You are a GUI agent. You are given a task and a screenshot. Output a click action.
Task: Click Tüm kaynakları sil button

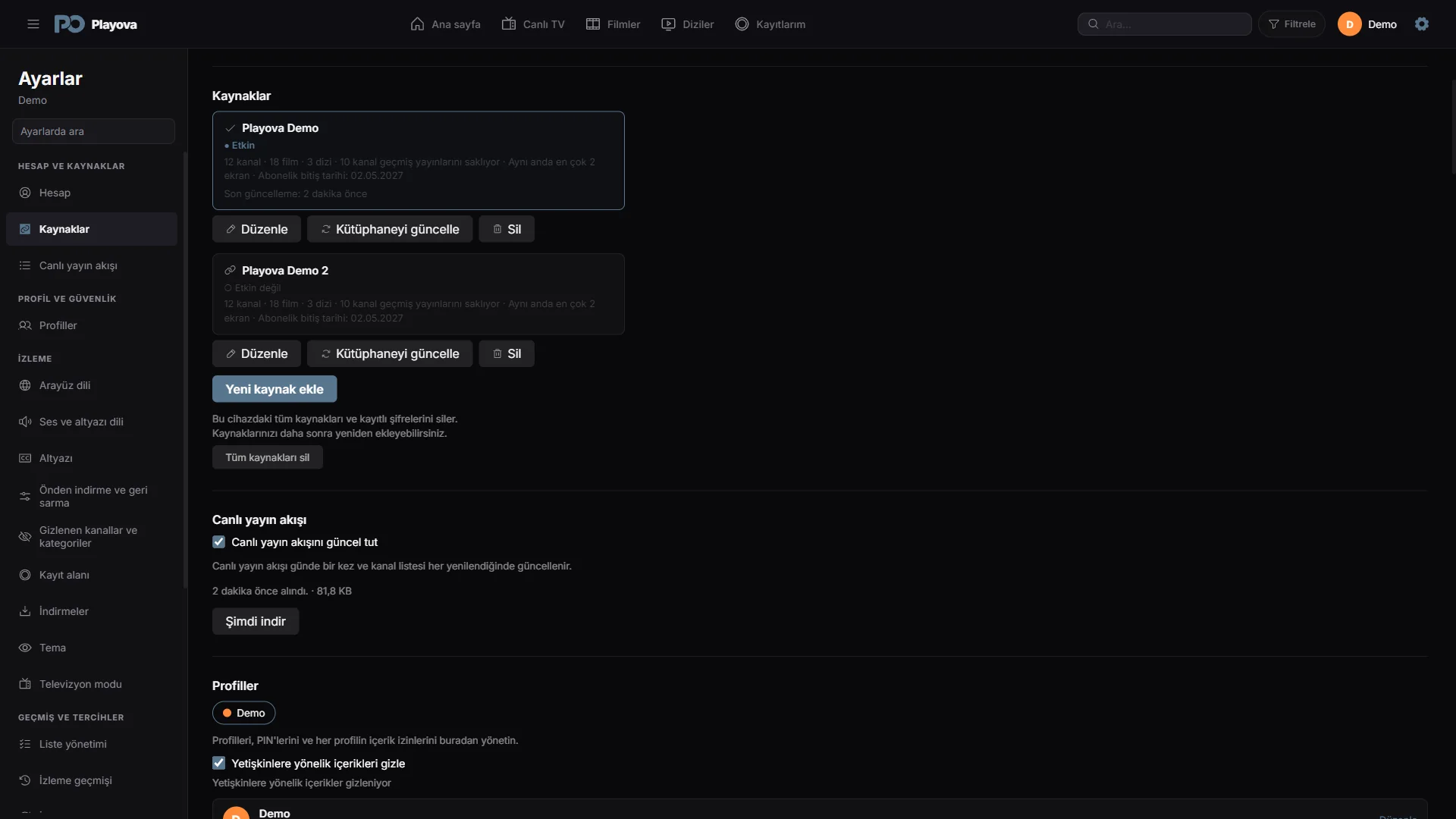[268, 457]
